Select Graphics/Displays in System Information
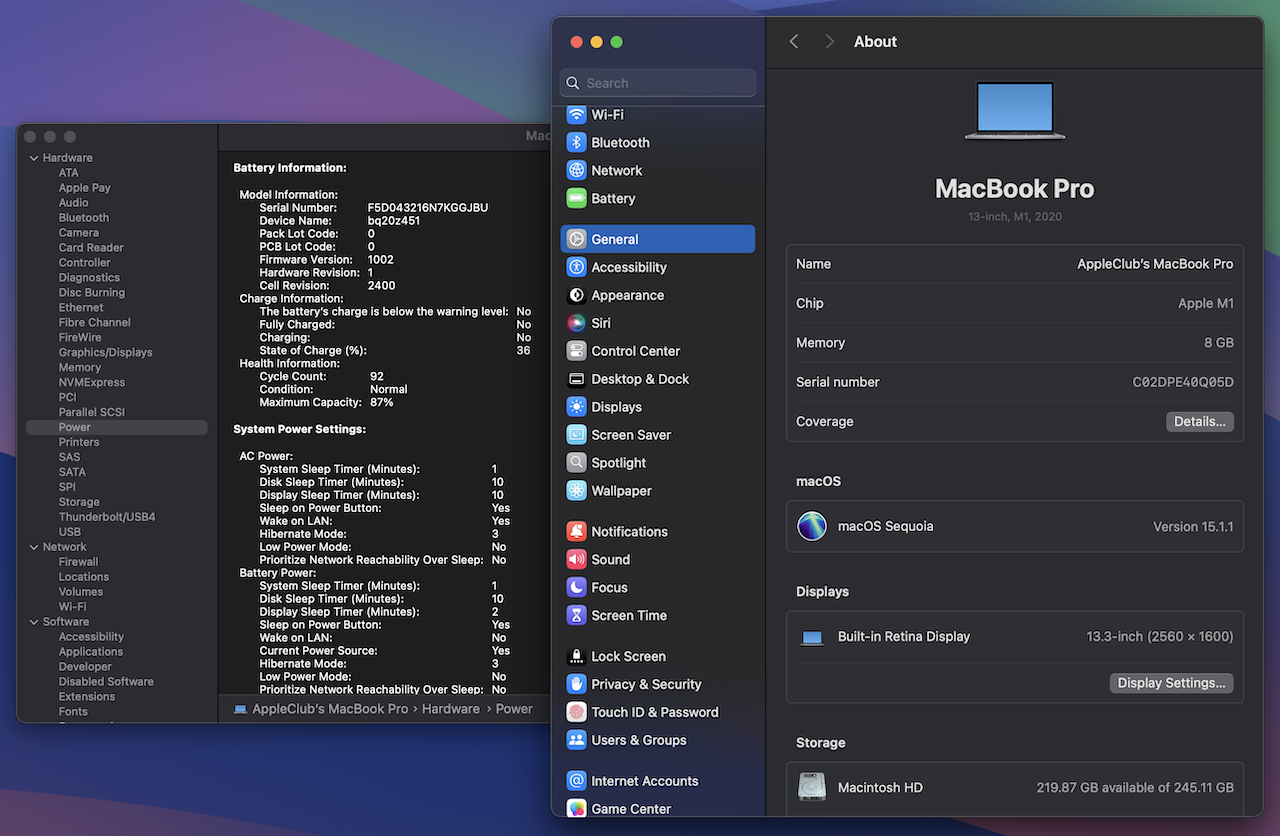The width and height of the screenshot is (1280, 836). (105, 352)
